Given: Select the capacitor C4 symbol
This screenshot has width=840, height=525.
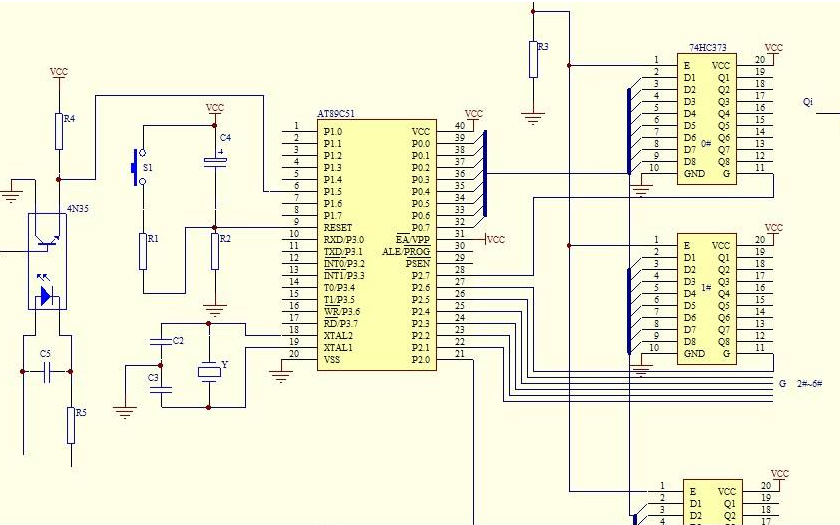Looking at the screenshot, I should tap(214, 160).
